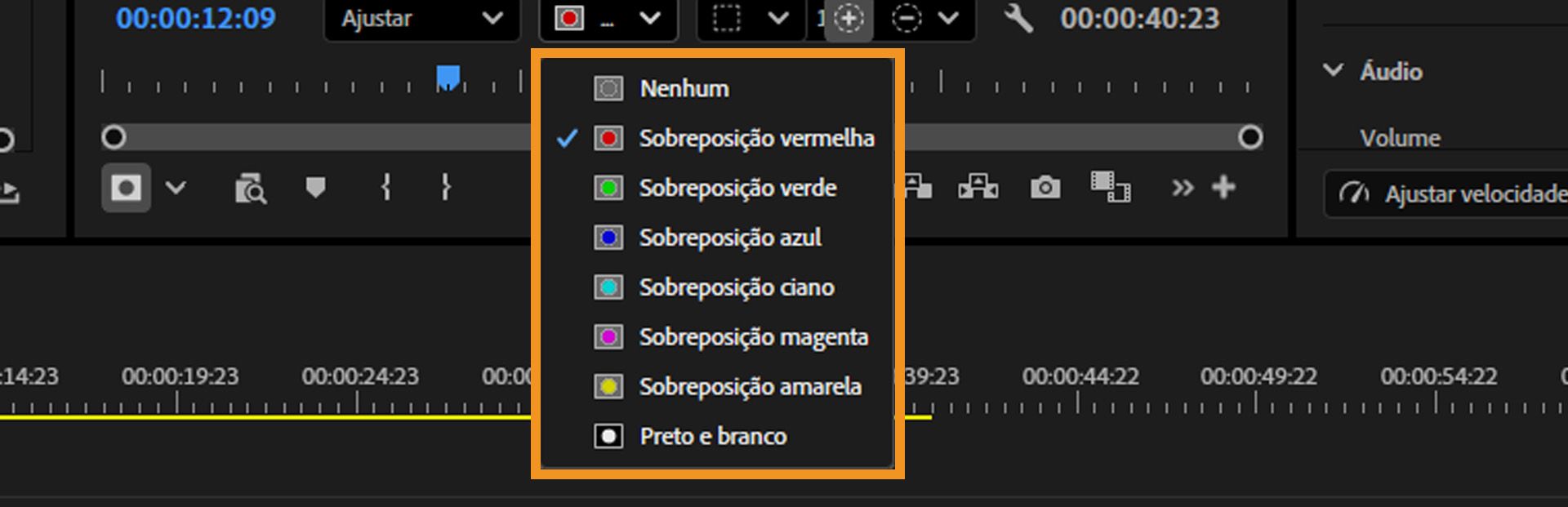
Task: Click the Extract icon in the toolbar
Action: pyautogui.click(x=980, y=188)
